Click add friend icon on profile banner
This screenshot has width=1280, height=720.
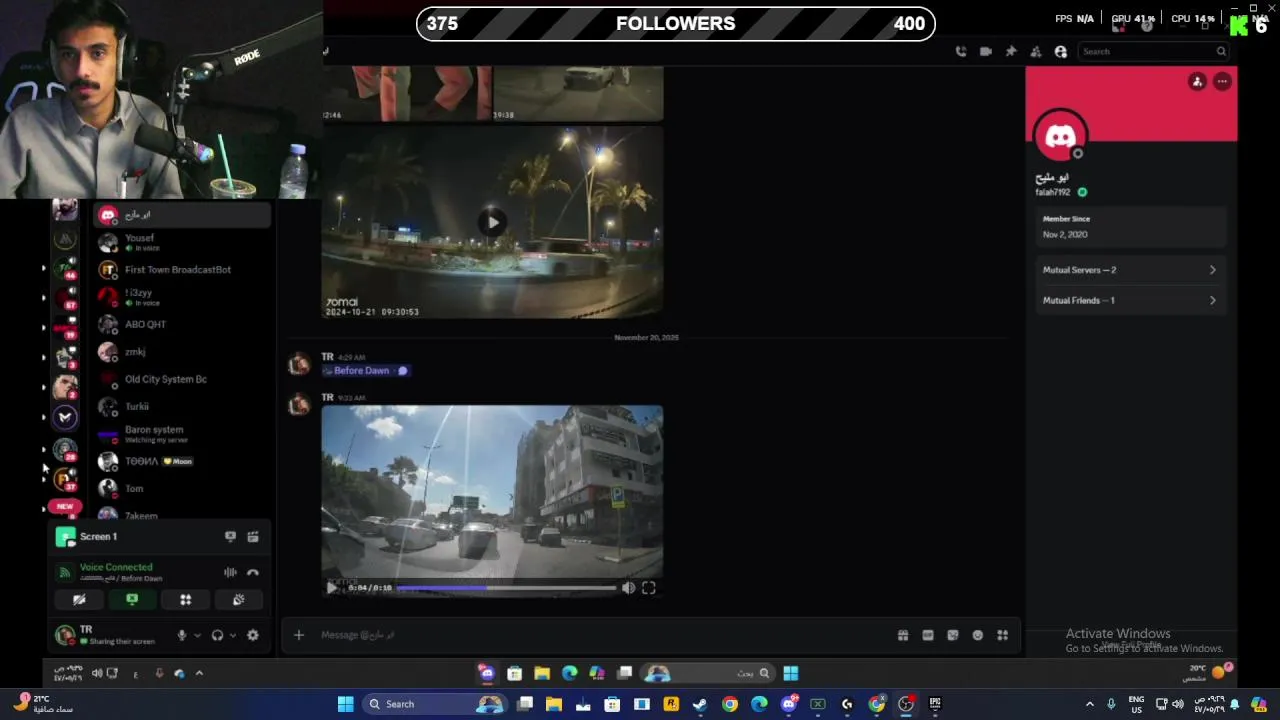pos(1197,82)
